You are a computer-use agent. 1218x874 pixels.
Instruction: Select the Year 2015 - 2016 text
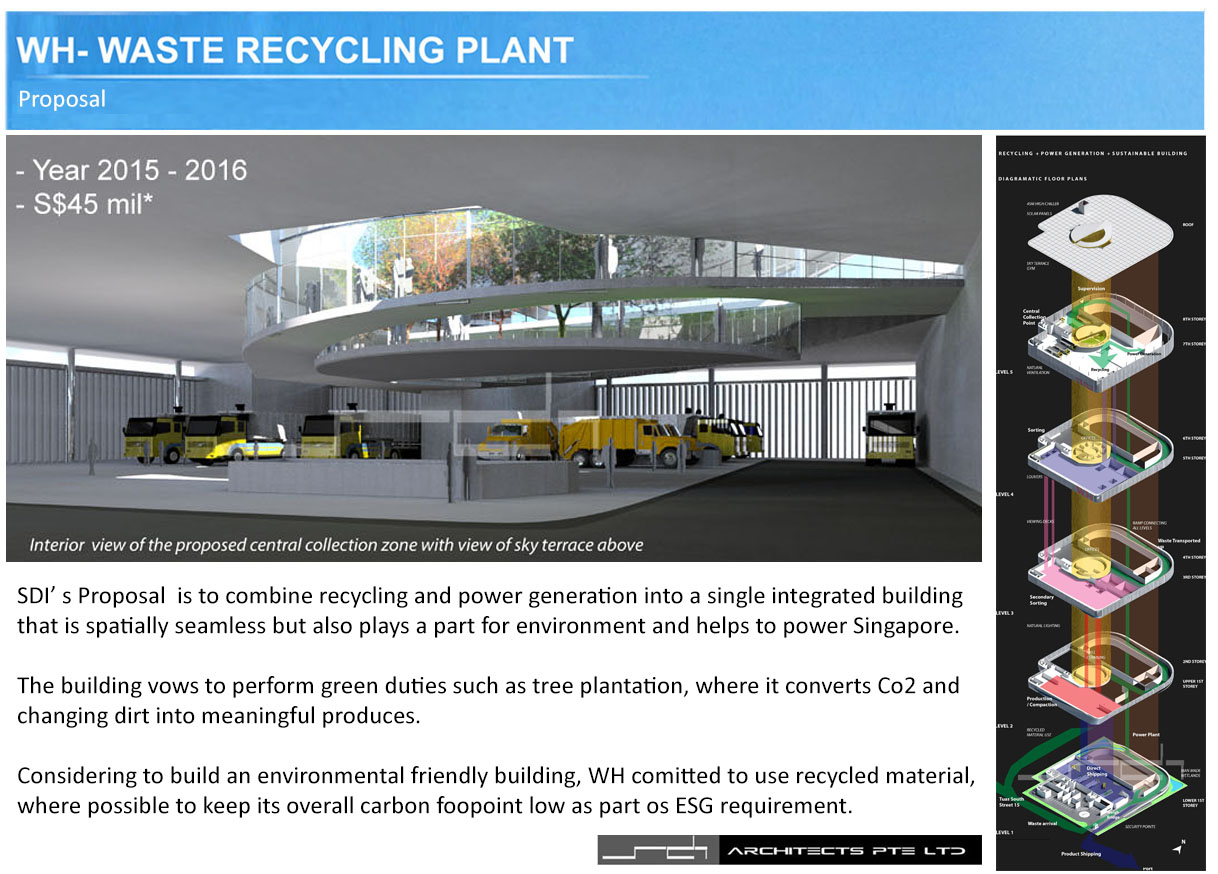[131, 170]
